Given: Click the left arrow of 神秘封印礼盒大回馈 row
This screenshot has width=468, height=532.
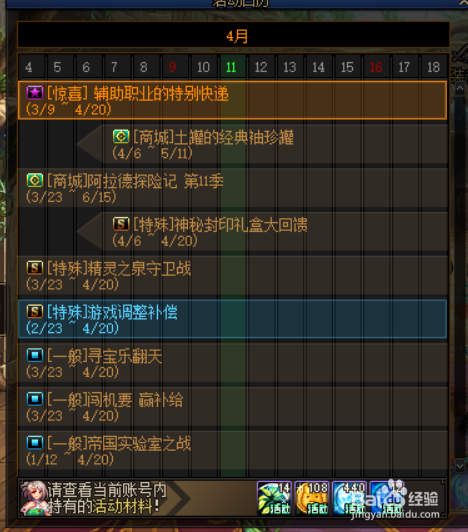Looking at the screenshot, I should pos(90,231).
